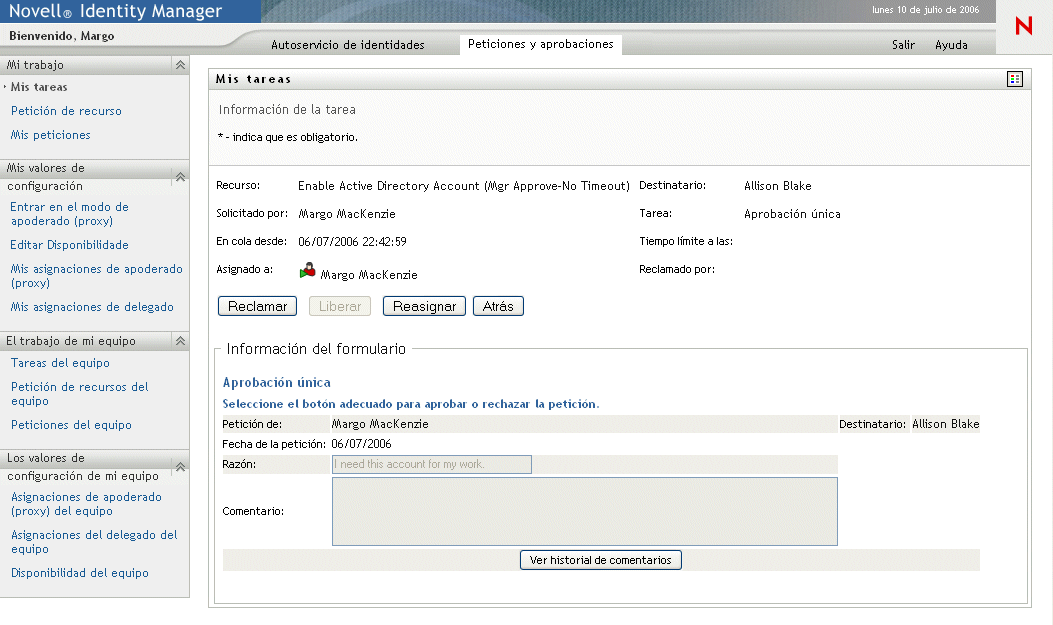Click the Razón input field
This screenshot has width=1053, height=625.
pos(432,465)
